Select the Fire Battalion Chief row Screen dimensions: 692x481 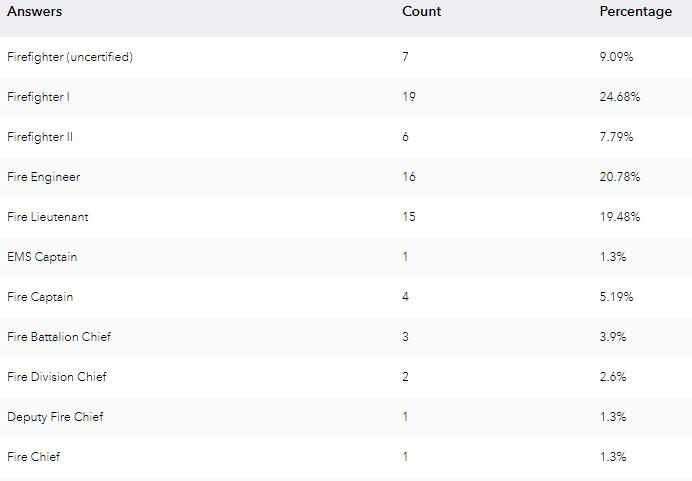(58, 337)
